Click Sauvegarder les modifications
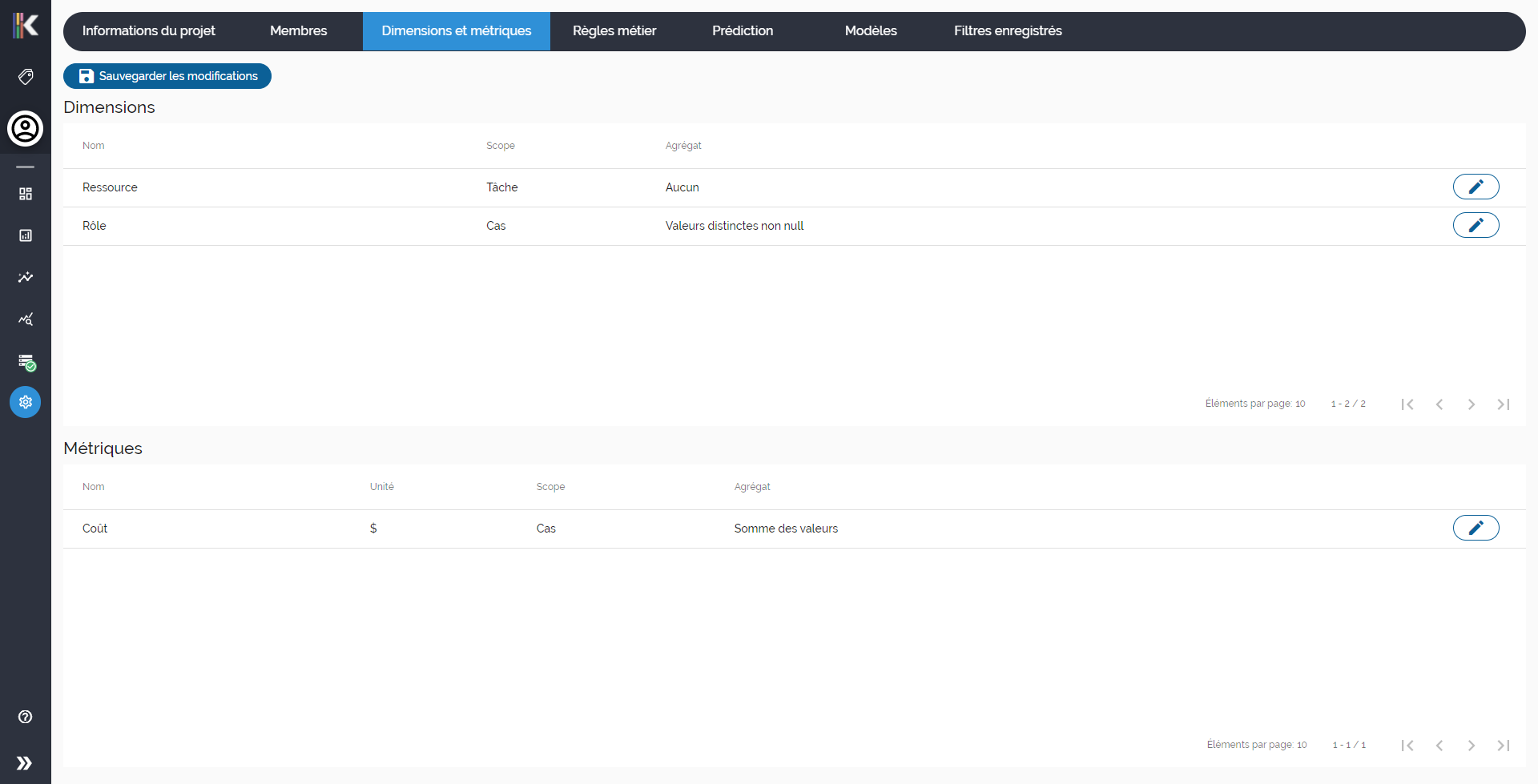Viewport: 1538px width, 784px height. pos(167,76)
